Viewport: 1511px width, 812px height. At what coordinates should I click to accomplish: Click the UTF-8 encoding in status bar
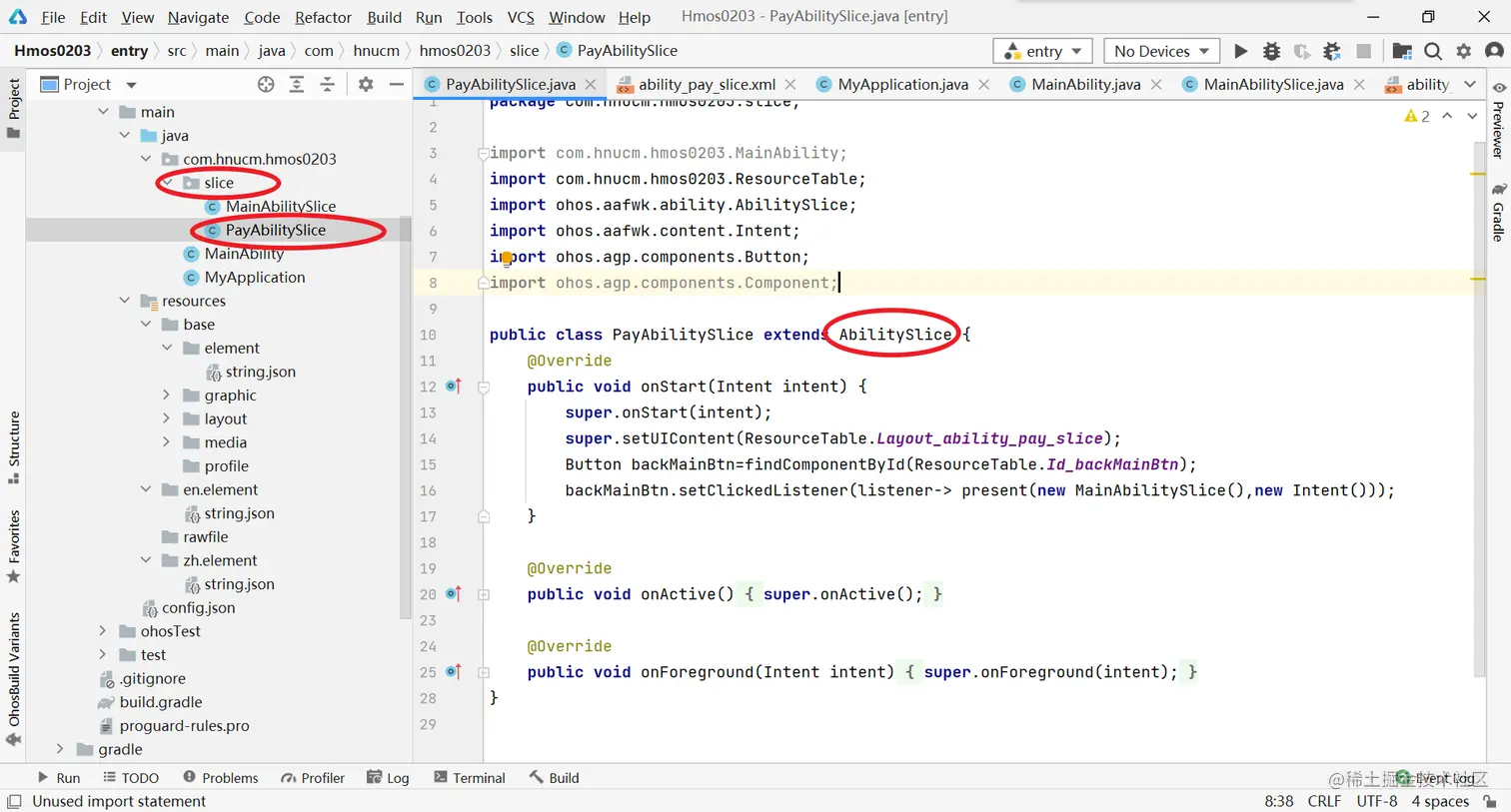click(x=1376, y=802)
